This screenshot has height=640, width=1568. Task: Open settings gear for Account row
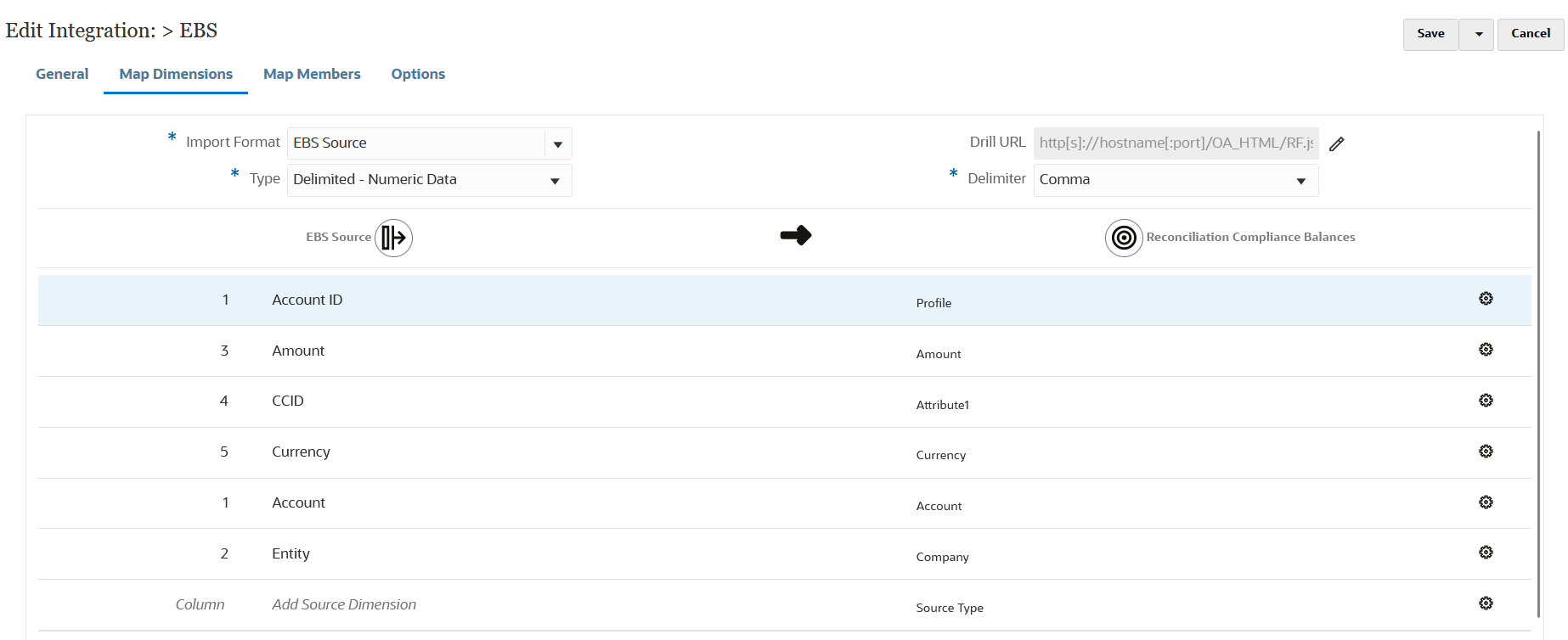pyautogui.click(x=1486, y=502)
